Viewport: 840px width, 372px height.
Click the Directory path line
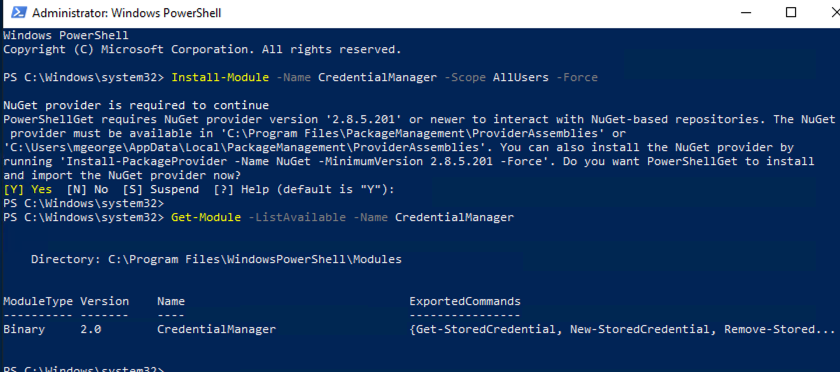[216, 259]
